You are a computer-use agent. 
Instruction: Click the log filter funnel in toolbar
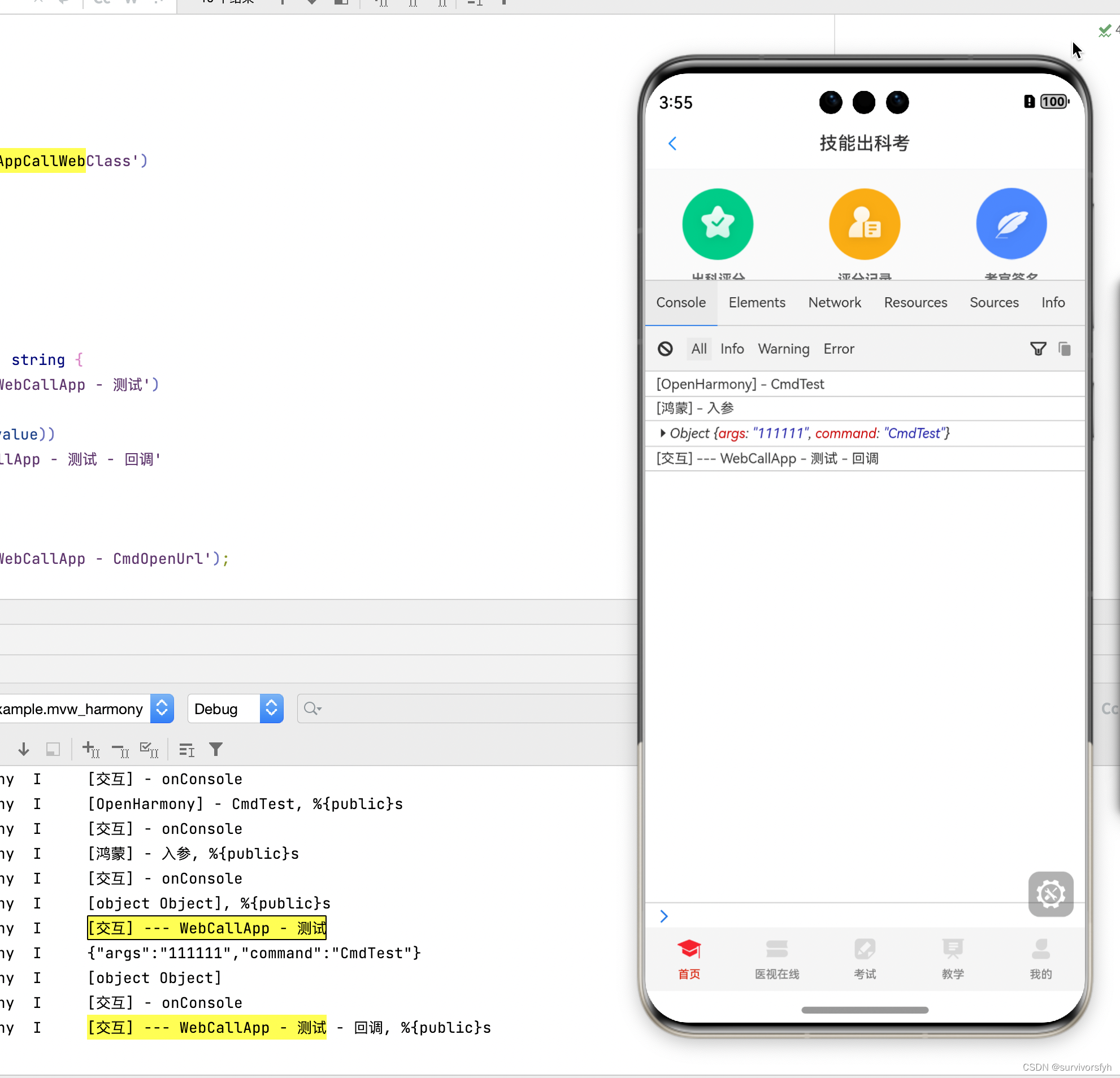pos(215,749)
